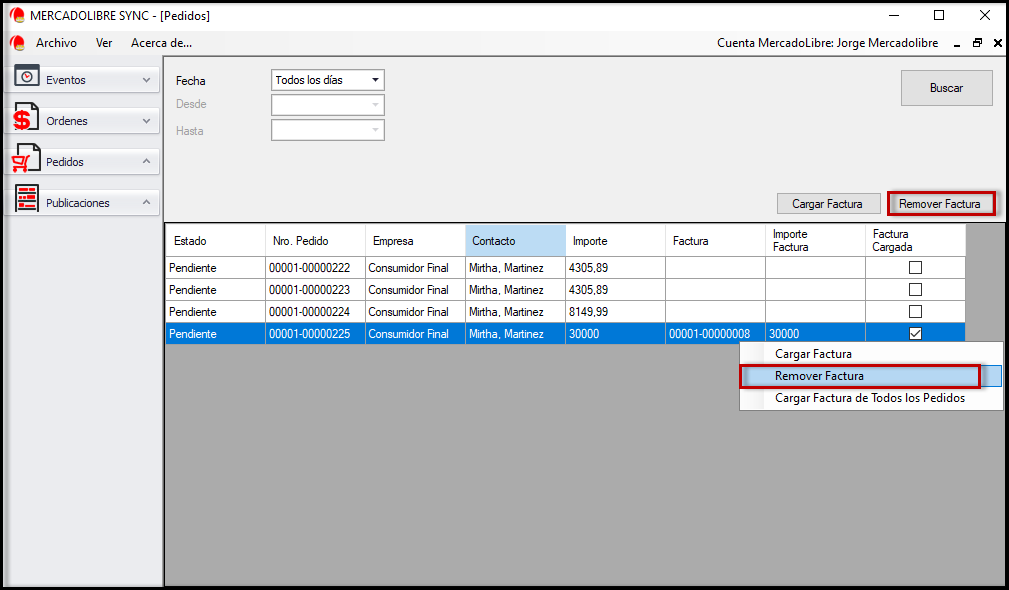Open the Pedidos sidebar section
Viewport: 1009px width, 590px height.
tap(82, 161)
